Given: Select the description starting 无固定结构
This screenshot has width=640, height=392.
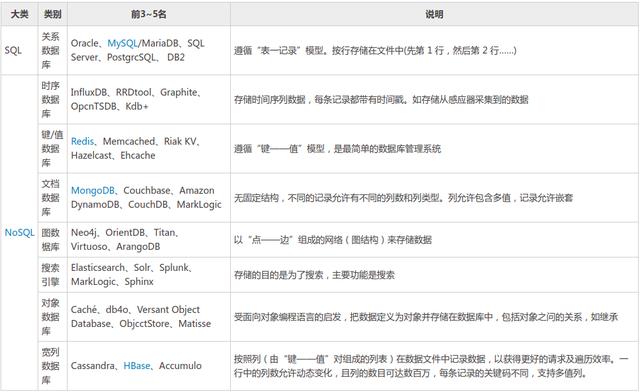Looking at the screenshot, I should pos(434,198).
